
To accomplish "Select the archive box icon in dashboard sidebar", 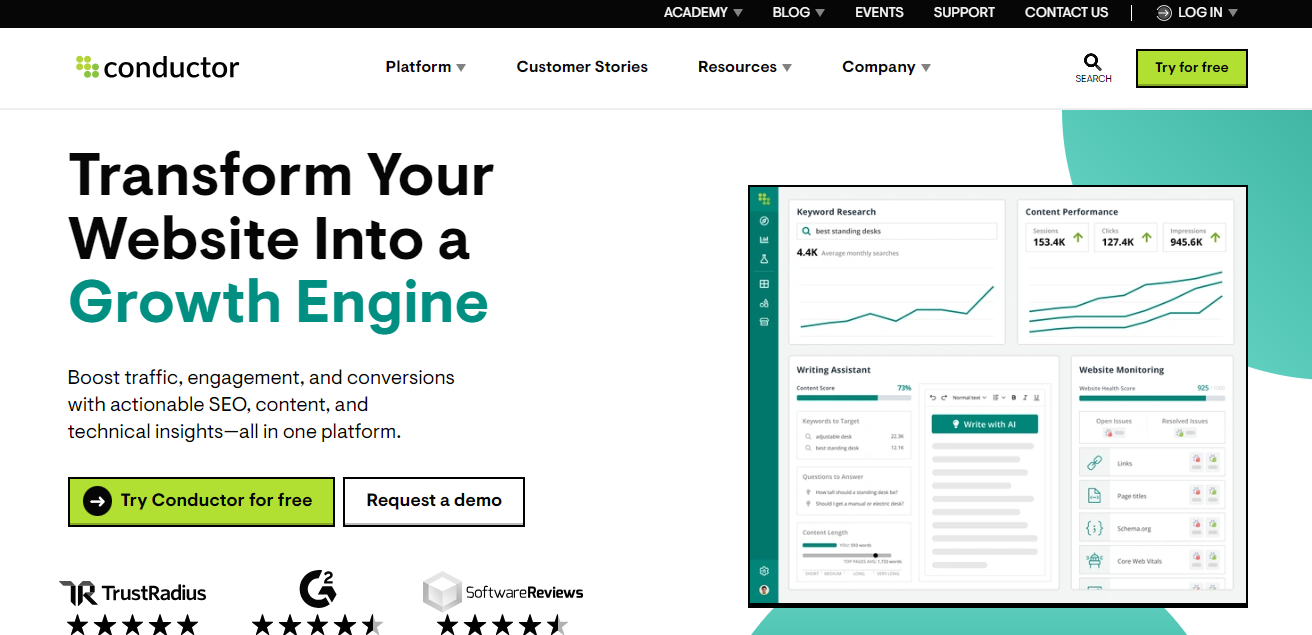I will pos(764,322).
